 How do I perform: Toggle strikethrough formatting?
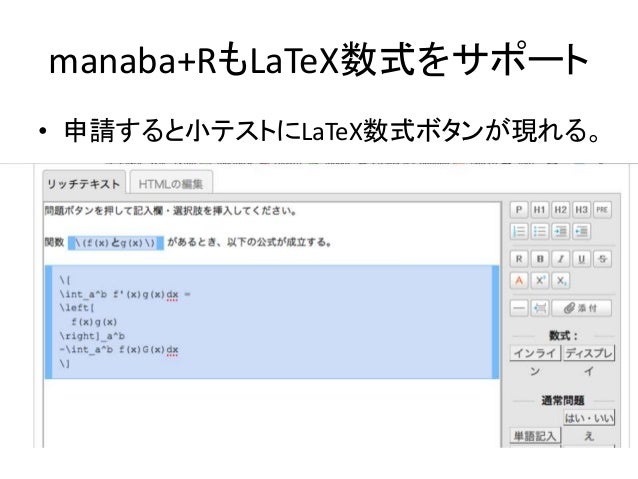point(602,259)
